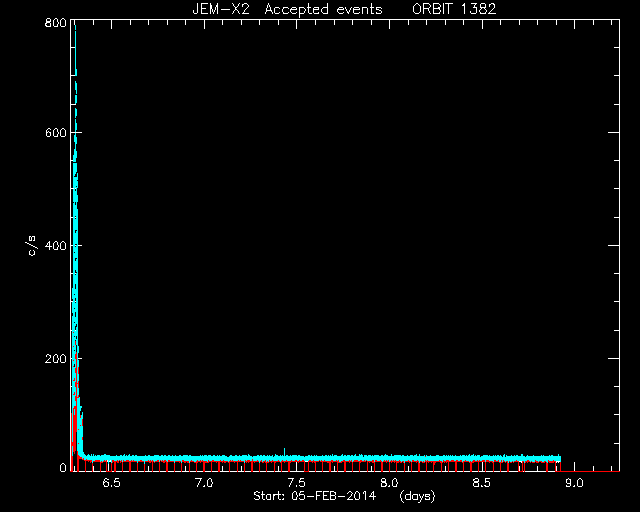The height and width of the screenshot is (512, 640).
Task: Click the 400 y-axis tick label
Action: point(56,246)
